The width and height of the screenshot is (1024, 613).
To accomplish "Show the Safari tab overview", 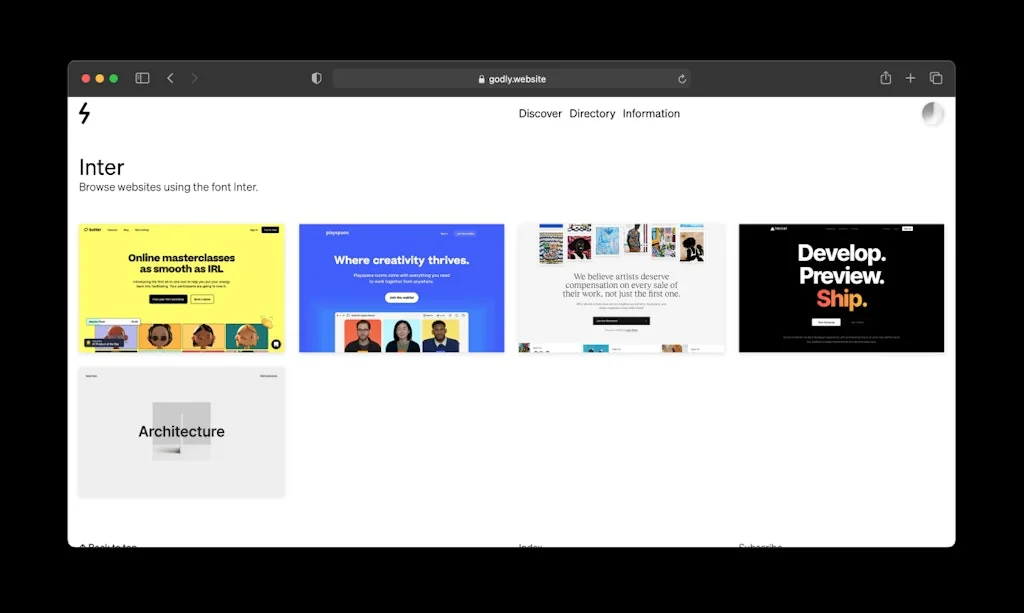I will click(x=936, y=77).
